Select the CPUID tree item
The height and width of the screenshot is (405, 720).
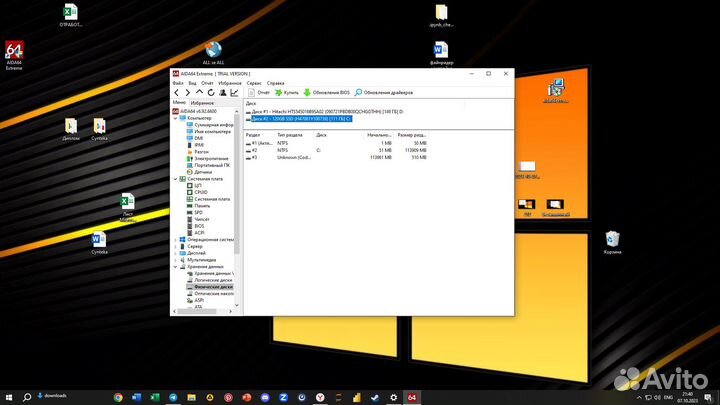[197, 192]
